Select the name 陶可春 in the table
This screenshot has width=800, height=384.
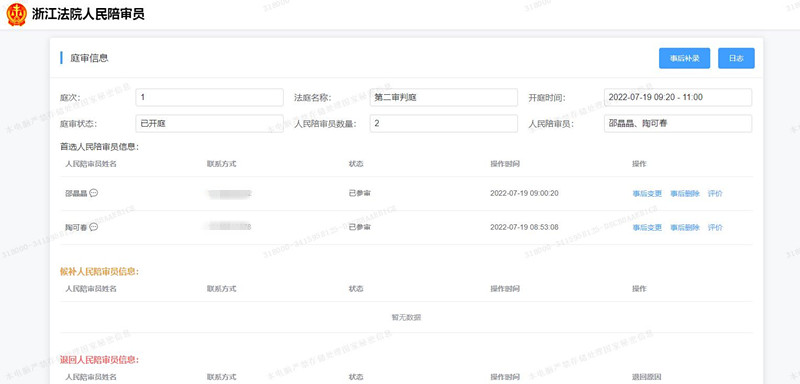[x=76, y=227]
